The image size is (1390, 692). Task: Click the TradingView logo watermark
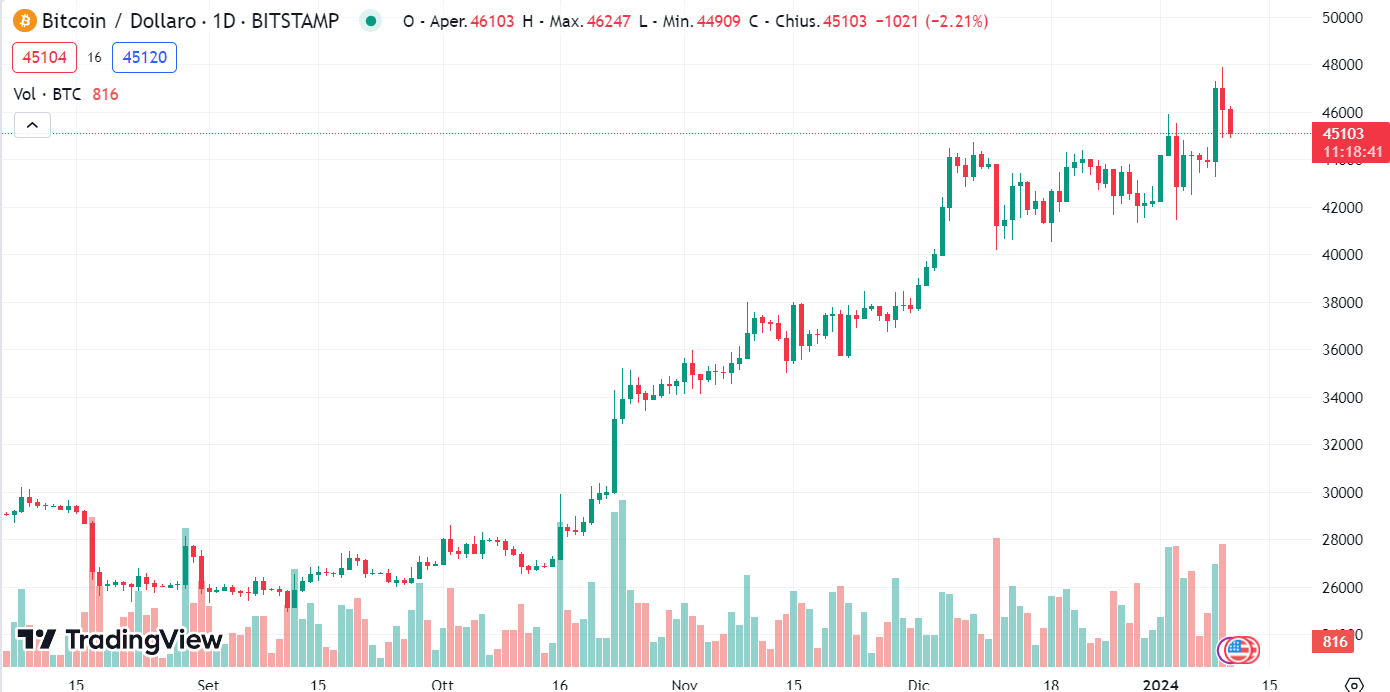[120, 640]
